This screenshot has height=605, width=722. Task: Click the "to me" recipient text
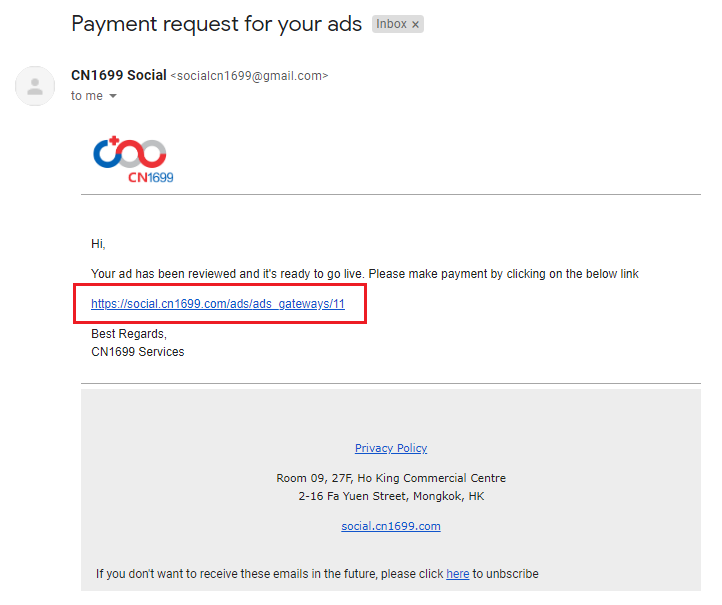pos(87,96)
